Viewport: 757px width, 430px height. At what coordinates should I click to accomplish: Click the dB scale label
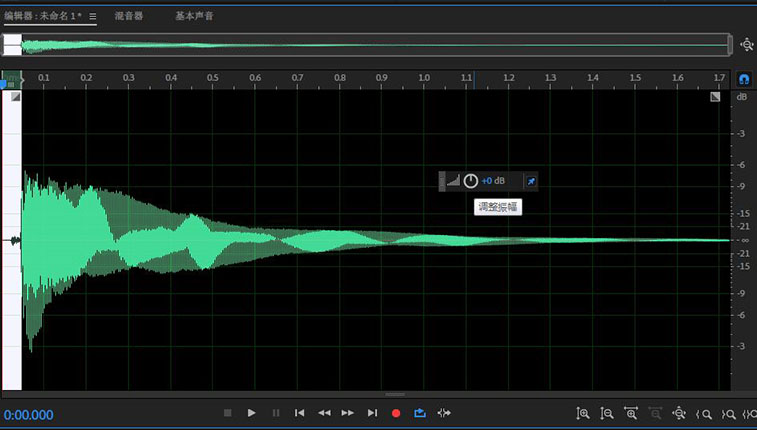[x=742, y=97]
